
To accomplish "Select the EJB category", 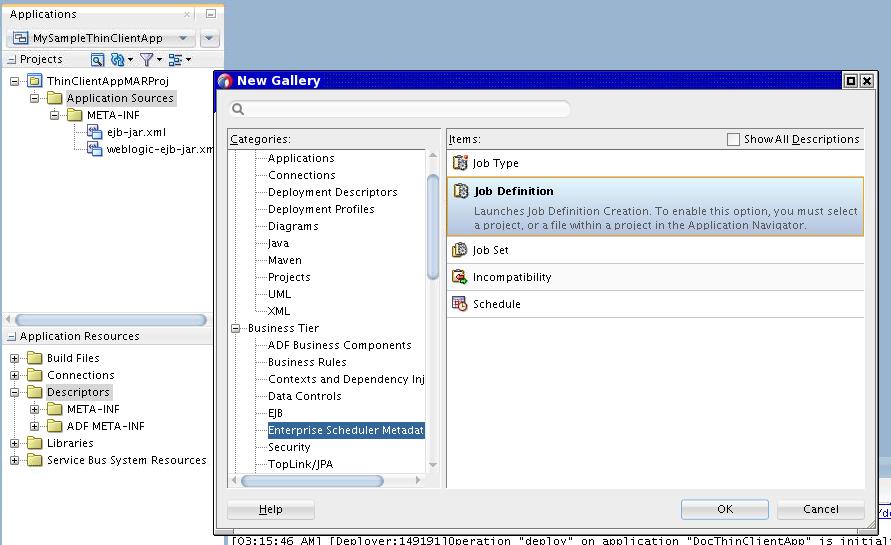I will click(x=276, y=413).
